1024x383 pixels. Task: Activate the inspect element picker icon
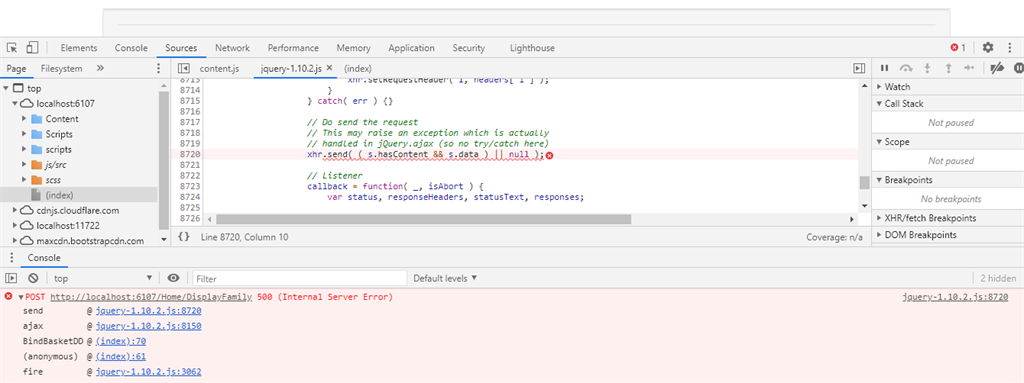[x=12, y=48]
